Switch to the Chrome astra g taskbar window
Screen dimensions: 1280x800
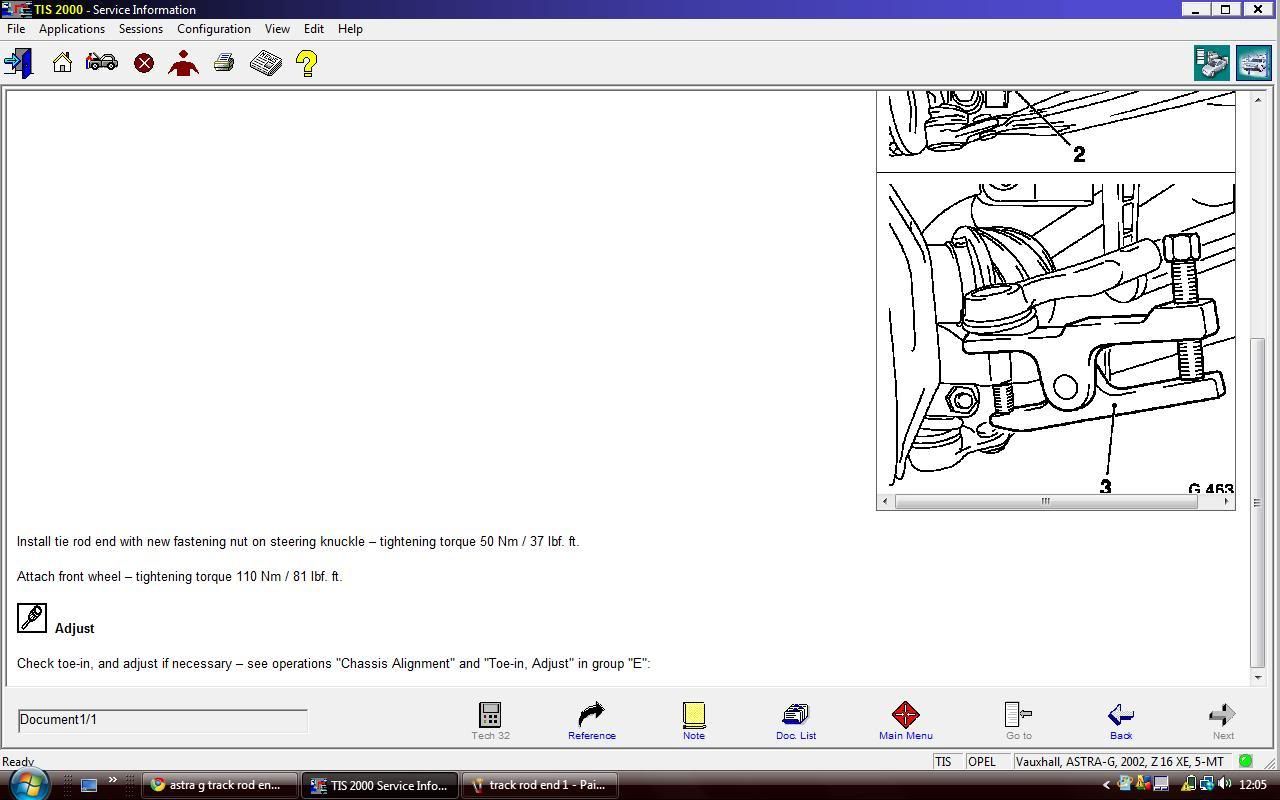(x=220, y=785)
